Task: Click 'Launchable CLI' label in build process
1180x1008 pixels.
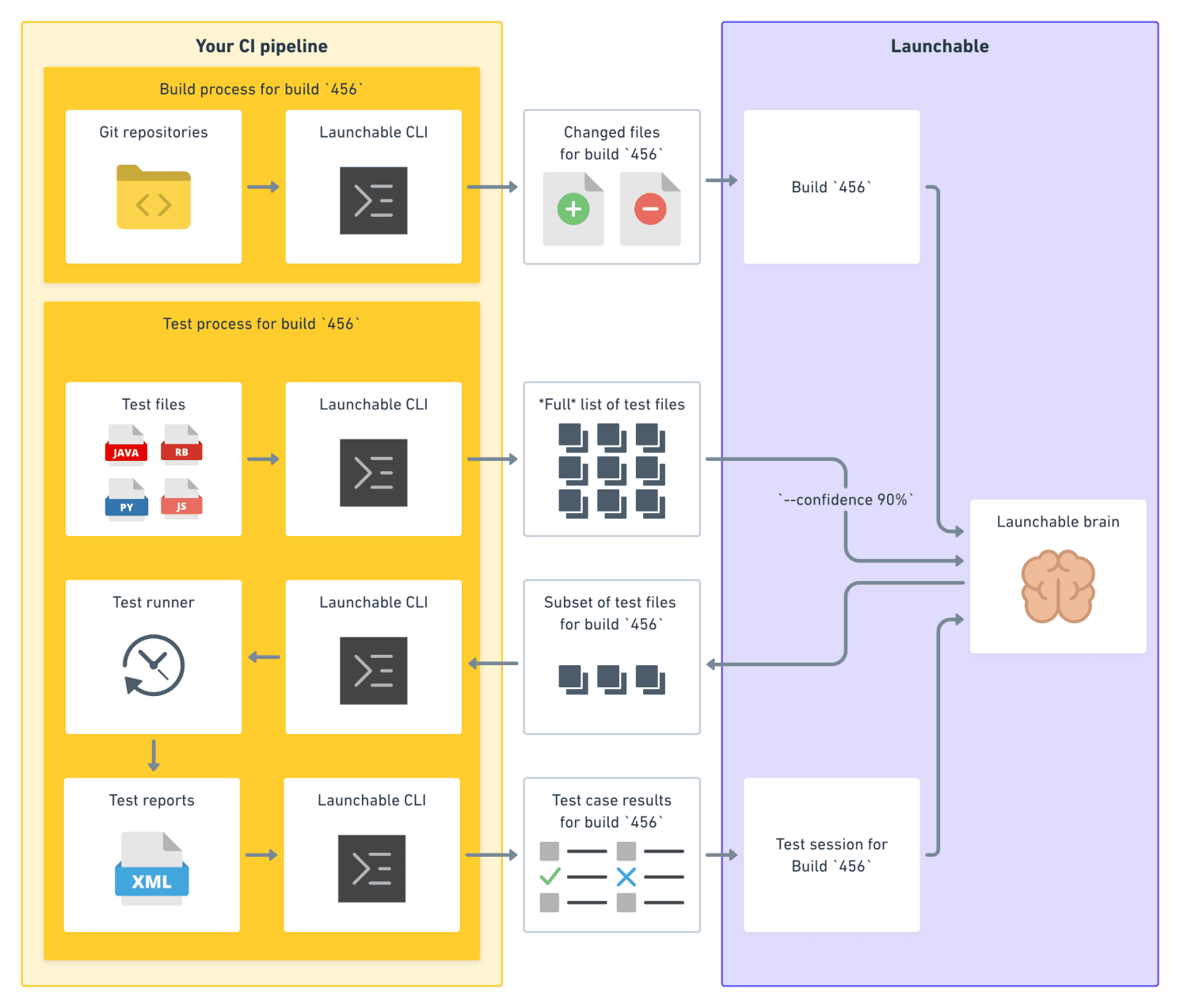Action: point(374,132)
